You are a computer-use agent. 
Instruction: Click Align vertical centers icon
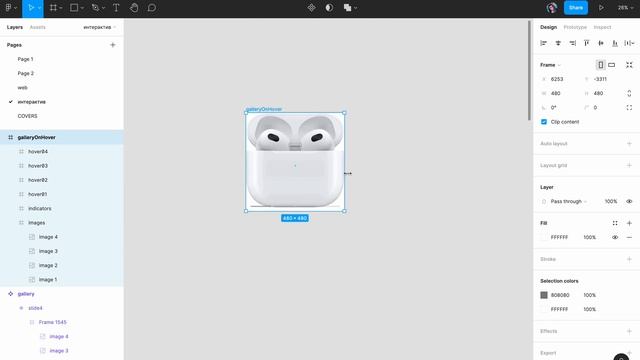tap(601, 43)
